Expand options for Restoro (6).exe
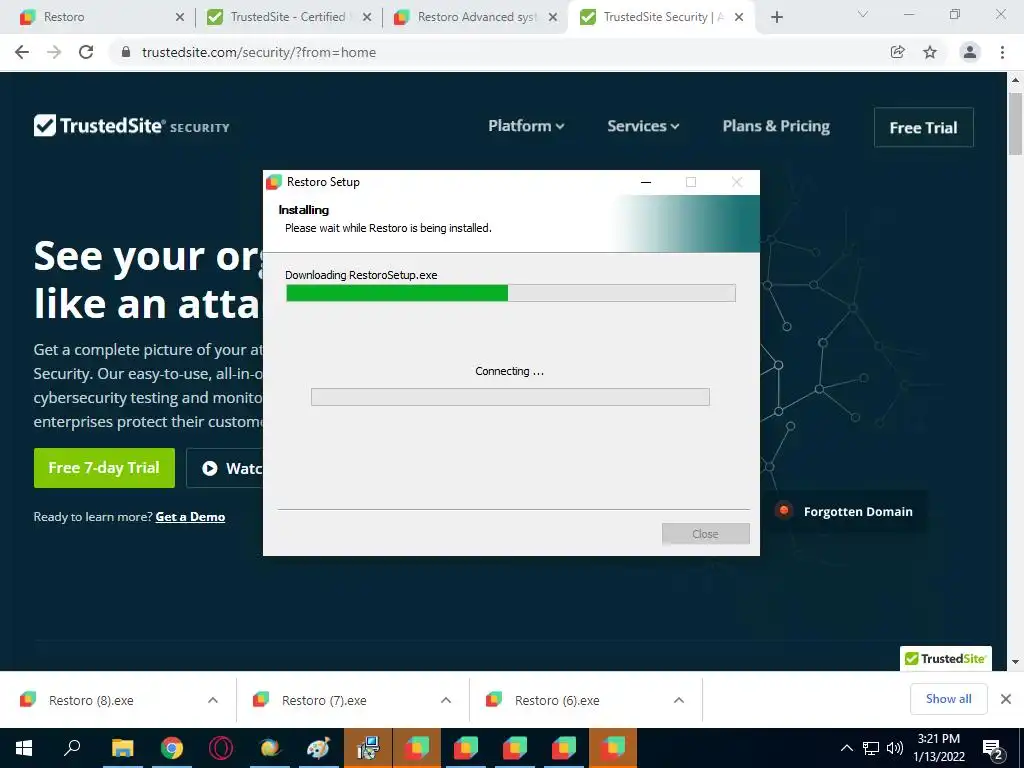 tap(679, 700)
